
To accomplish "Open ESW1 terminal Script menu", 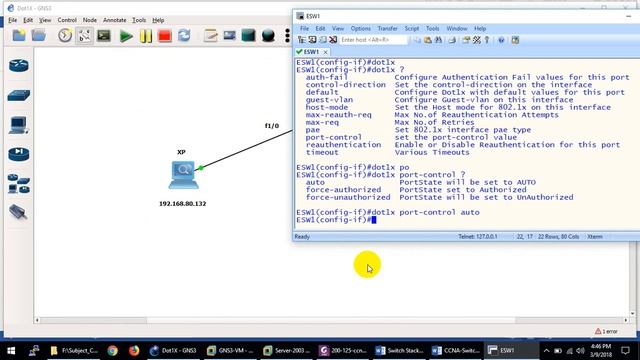I will coord(412,29).
